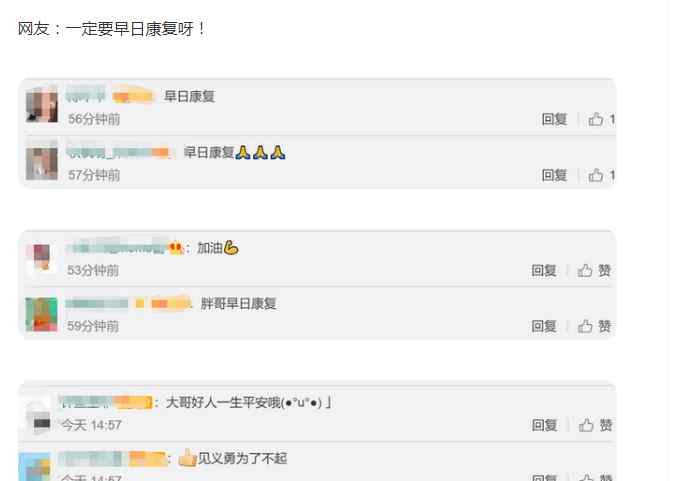Thumbs-up the 大哥好人一生平安 comment

[x=595, y=425]
